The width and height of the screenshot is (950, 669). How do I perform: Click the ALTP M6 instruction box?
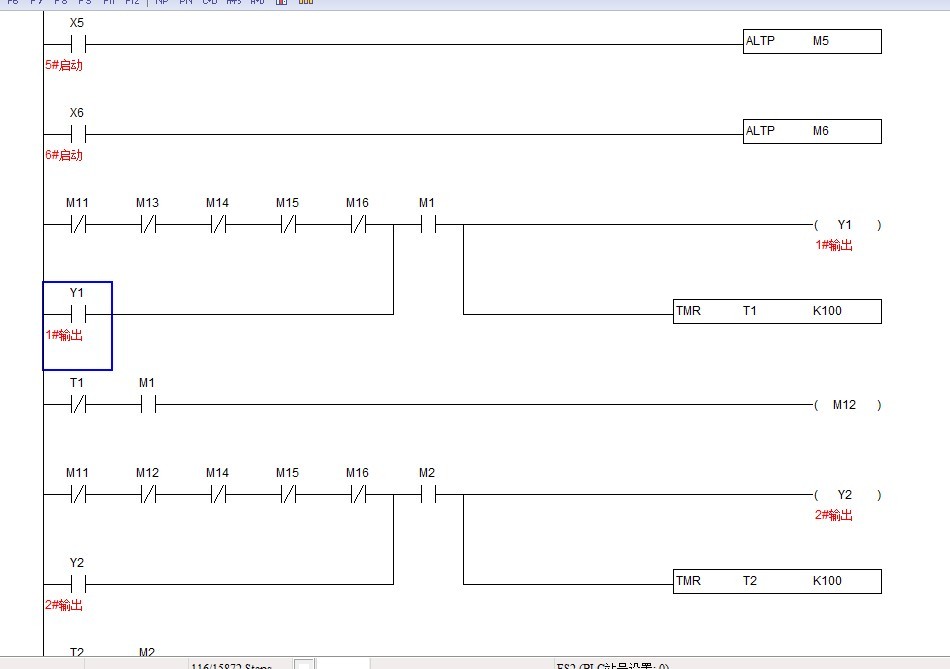pyautogui.click(x=812, y=131)
